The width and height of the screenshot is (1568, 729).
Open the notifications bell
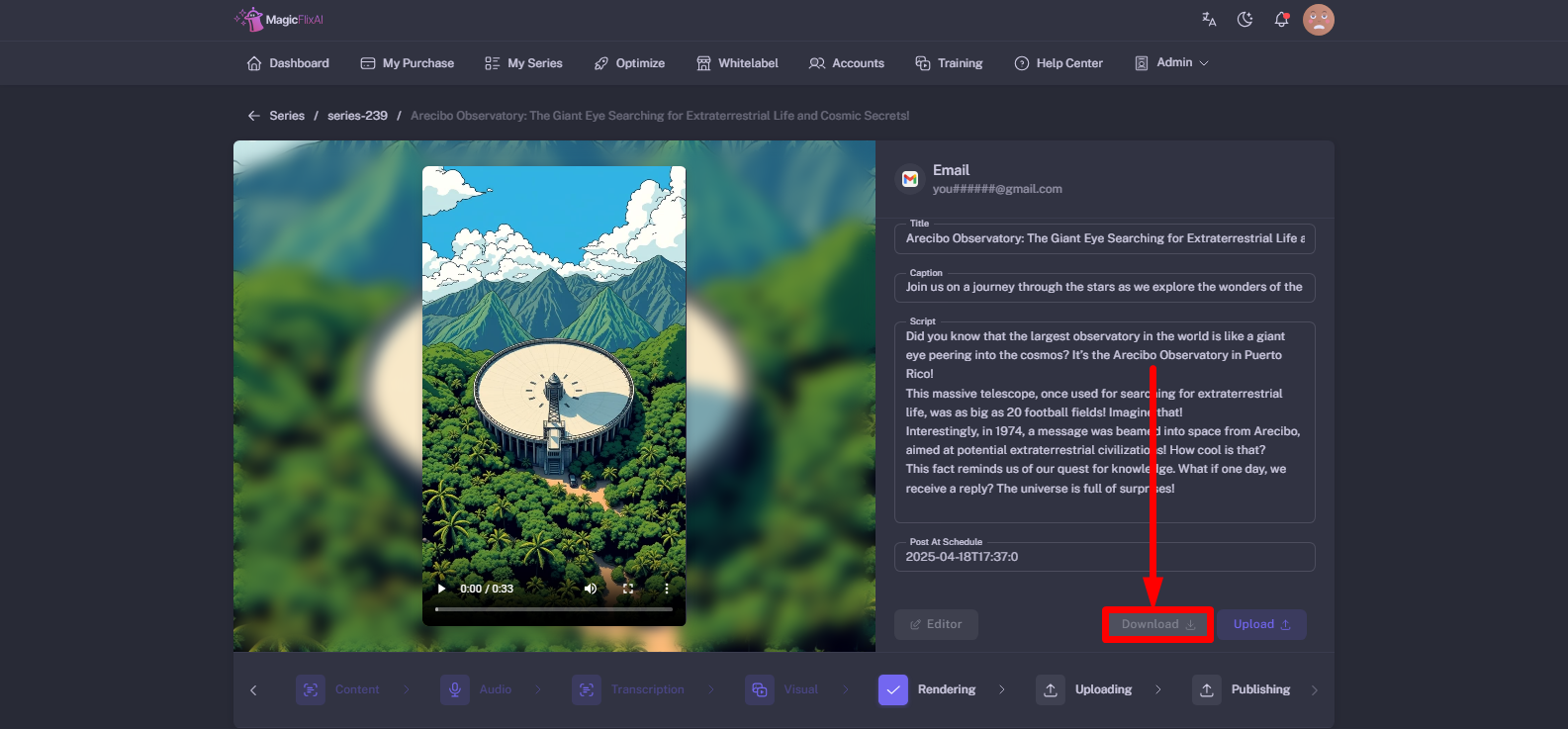[1281, 19]
